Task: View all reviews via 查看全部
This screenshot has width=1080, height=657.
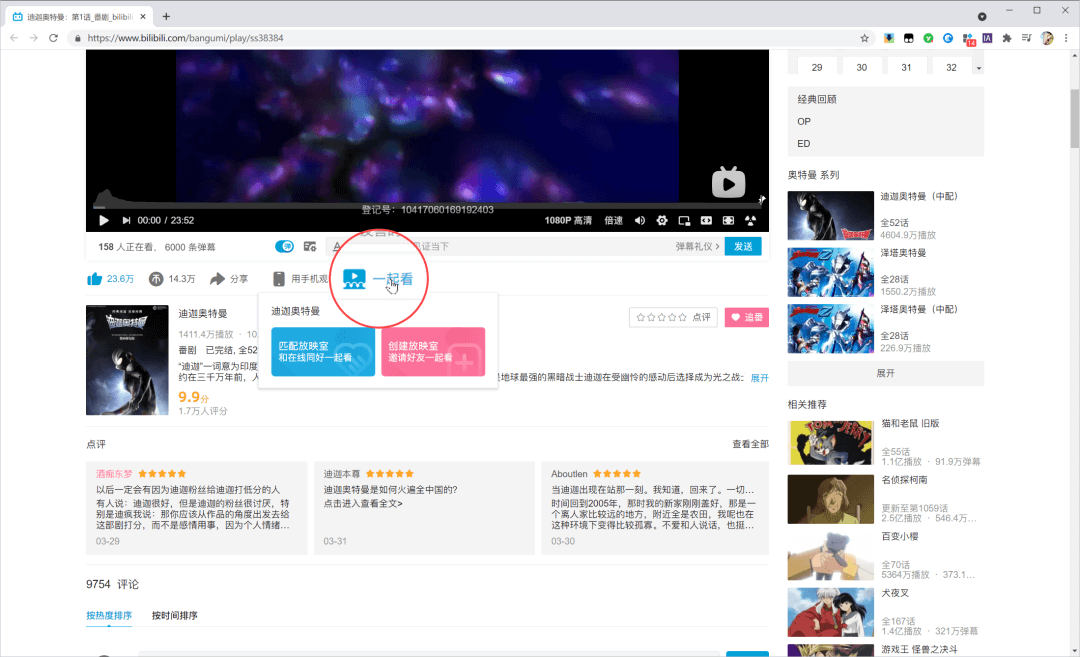Action: click(750, 444)
